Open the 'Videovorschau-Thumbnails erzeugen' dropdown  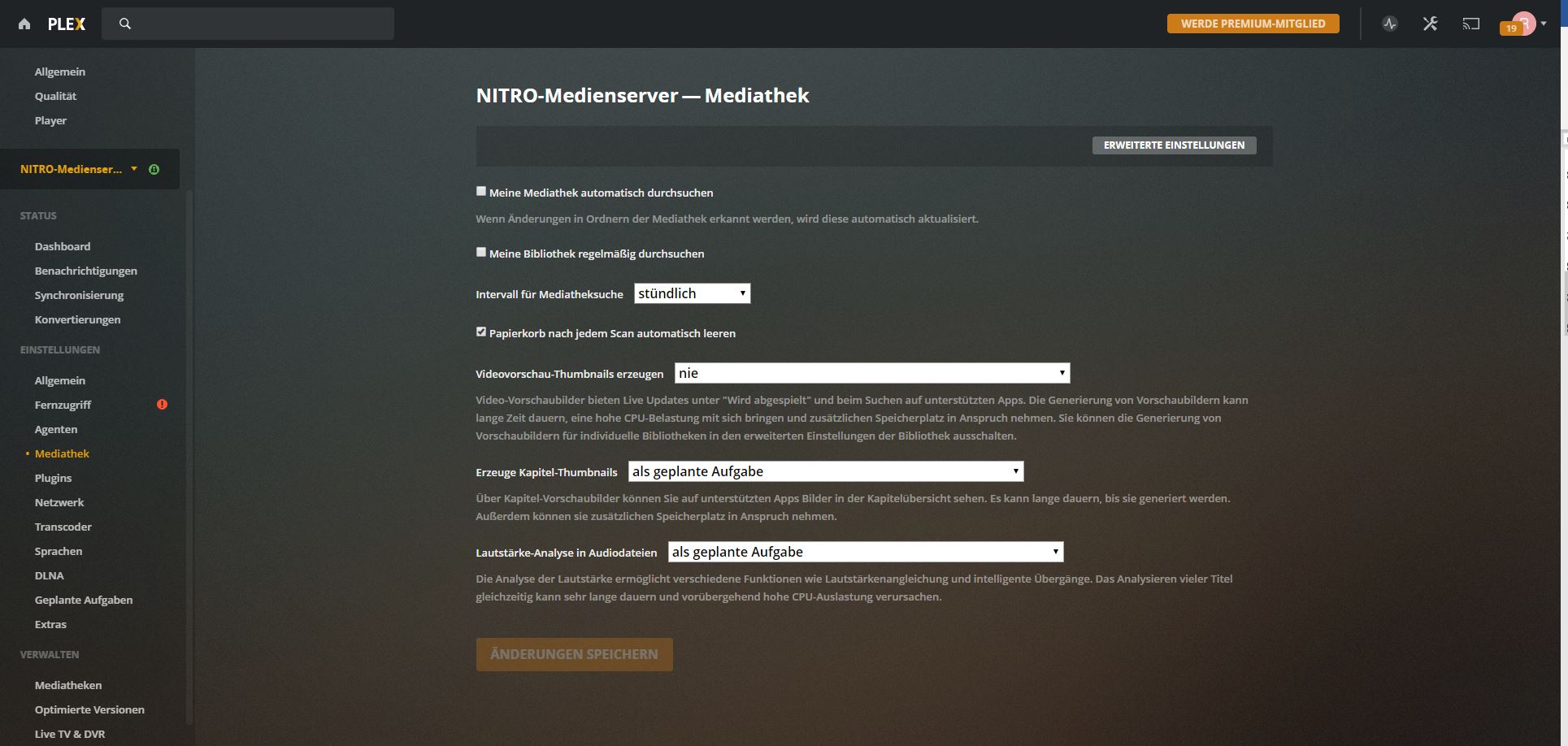[872, 373]
